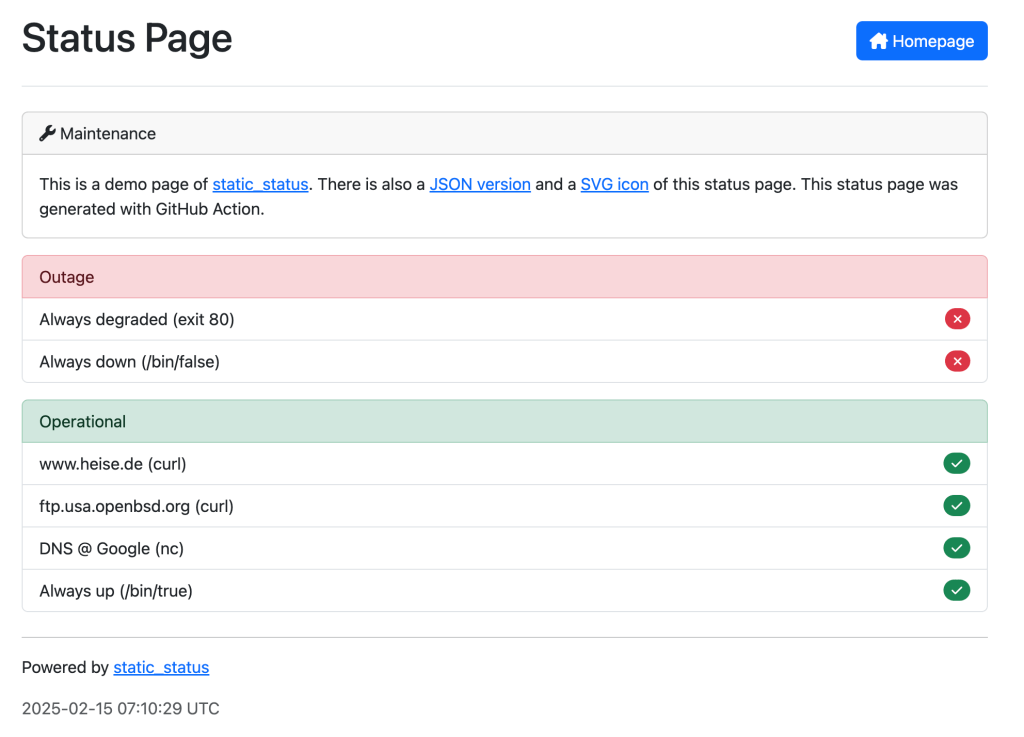Click the UTC timestamp at page bottom
The image size is (1024, 737).
click(120, 708)
